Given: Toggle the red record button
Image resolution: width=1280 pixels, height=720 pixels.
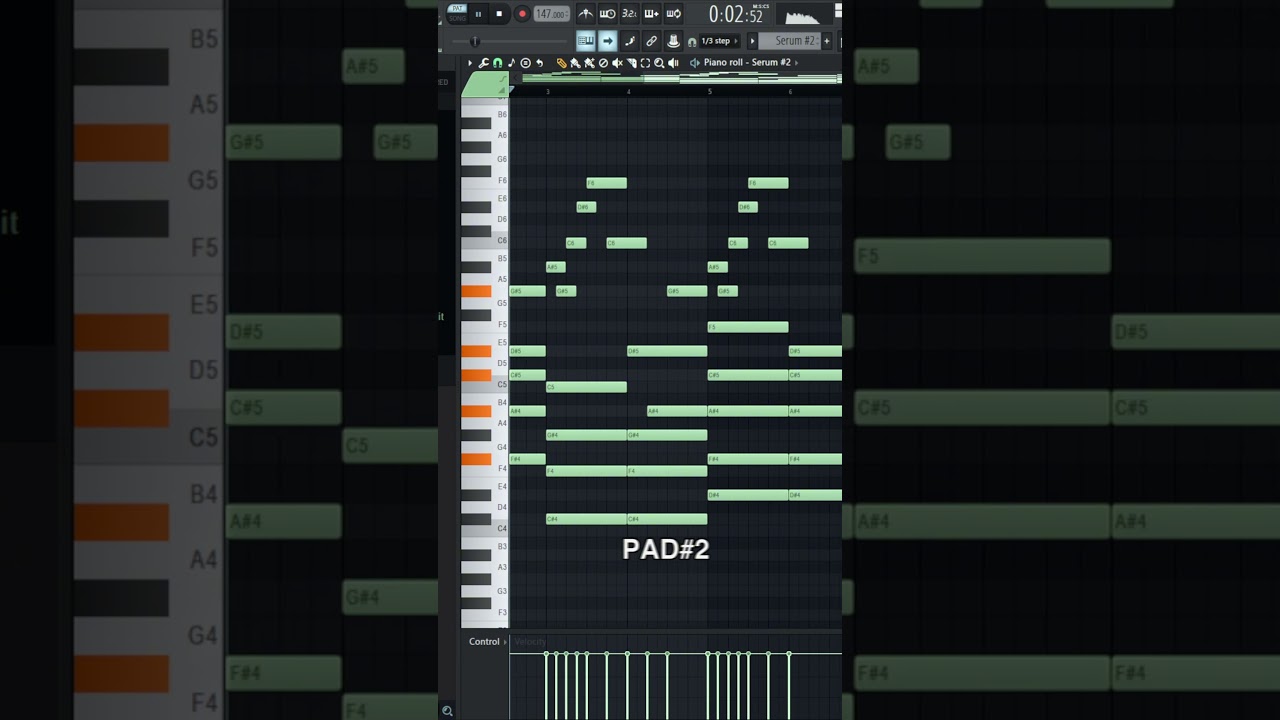Looking at the screenshot, I should (522, 14).
